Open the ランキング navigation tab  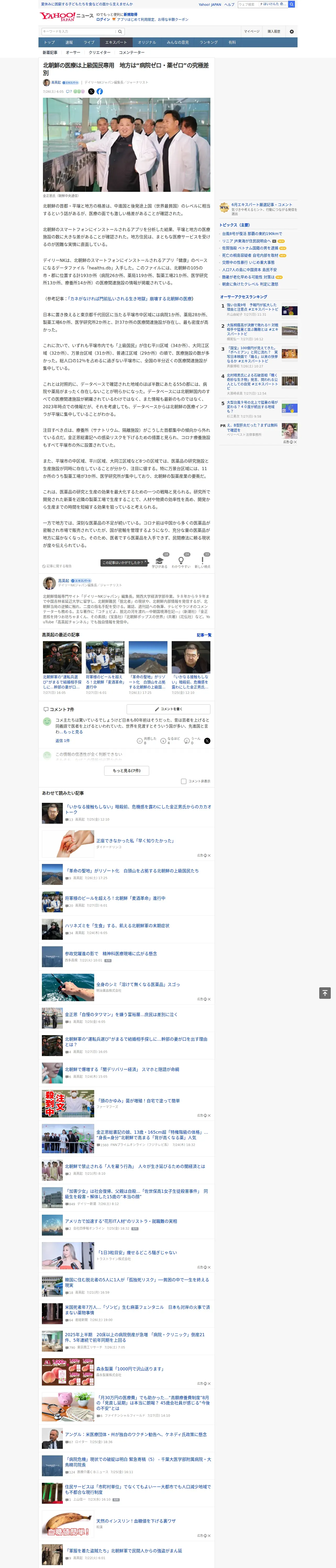[x=209, y=43]
